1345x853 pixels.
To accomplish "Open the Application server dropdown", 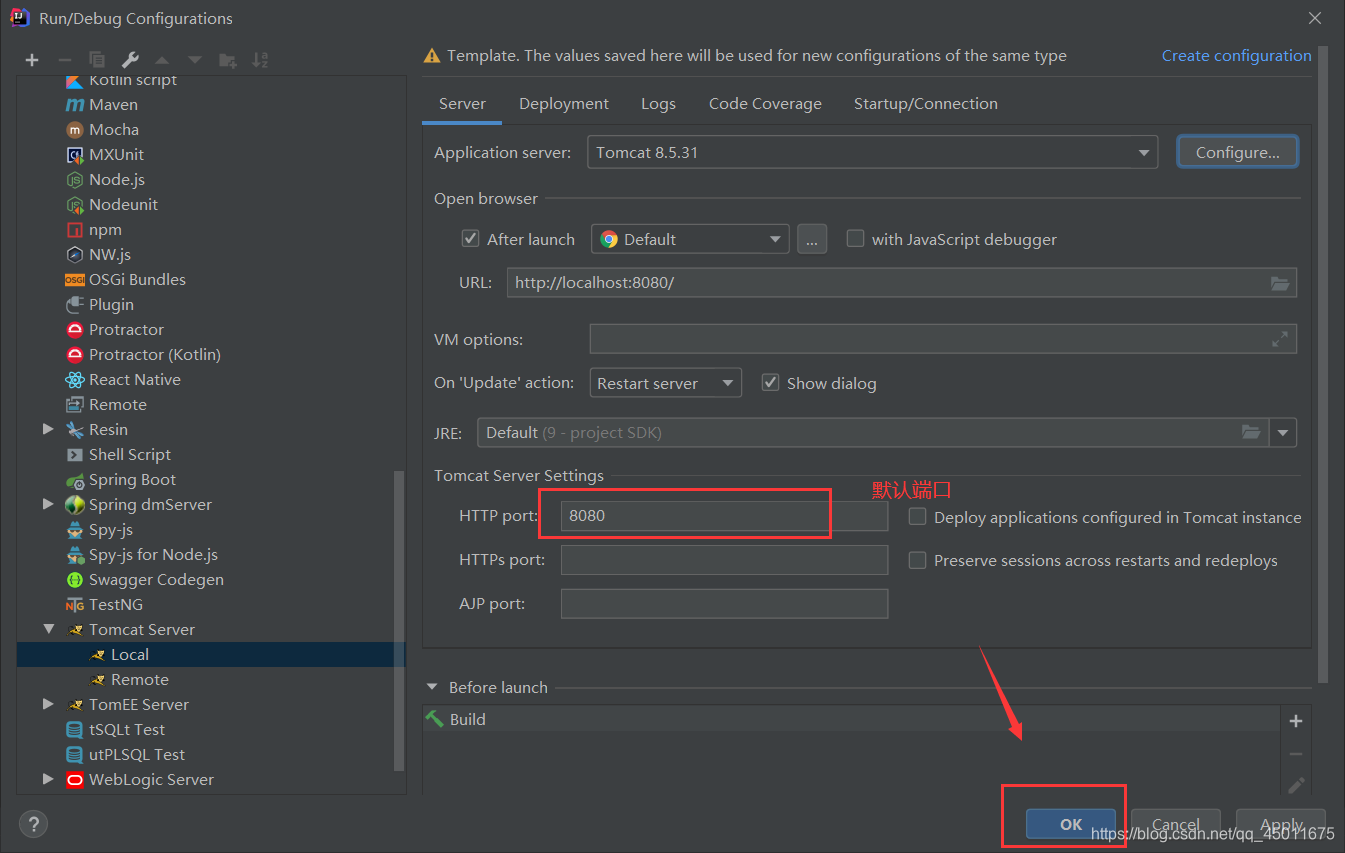I will (872, 152).
